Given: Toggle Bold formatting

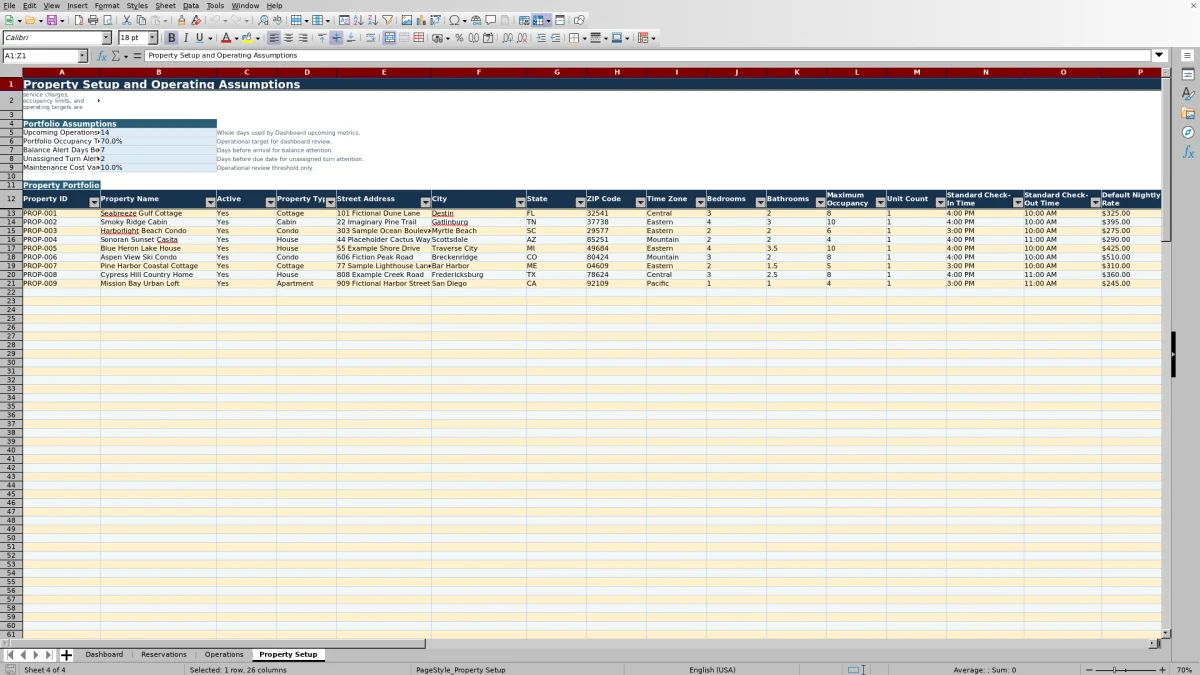Looking at the screenshot, I should [x=171, y=38].
